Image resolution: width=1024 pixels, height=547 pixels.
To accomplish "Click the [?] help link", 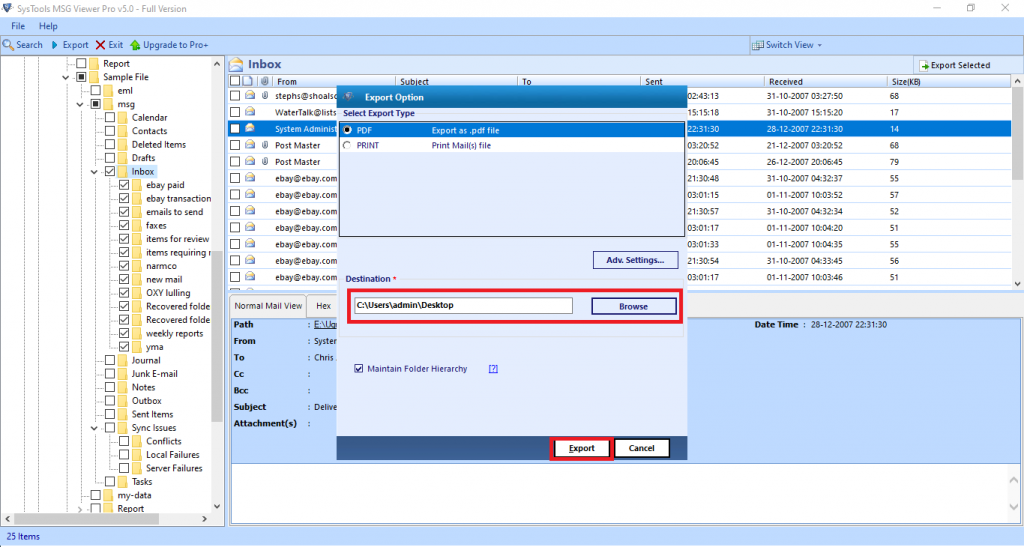I will click(x=493, y=369).
